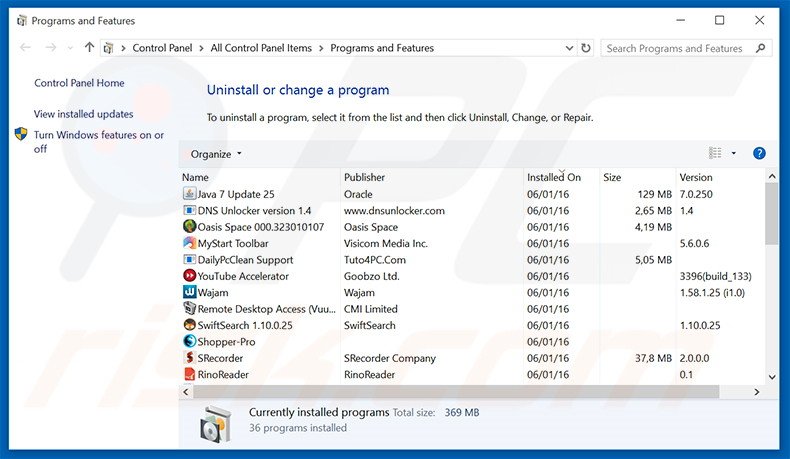Viewport: 790px width, 459px height.
Task: Expand the address bar history dropdown
Action: (x=569, y=48)
